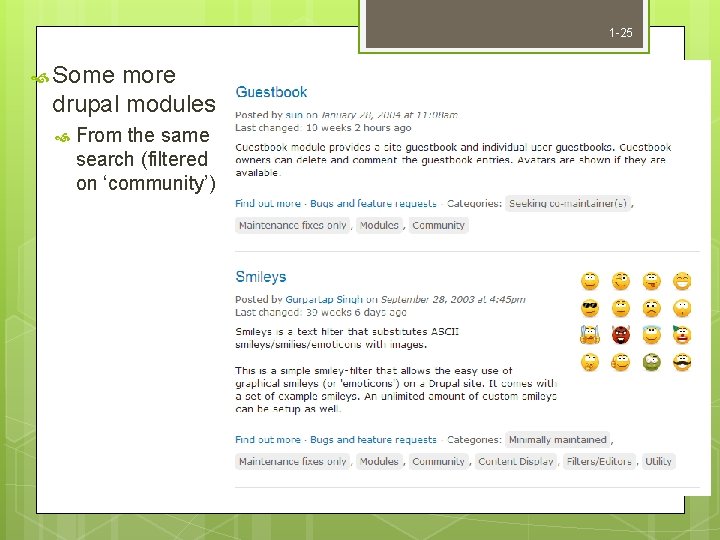Select the 'Utility' category tag
The height and width of the screenshot is (540, 720).
(x=658, y=461)
